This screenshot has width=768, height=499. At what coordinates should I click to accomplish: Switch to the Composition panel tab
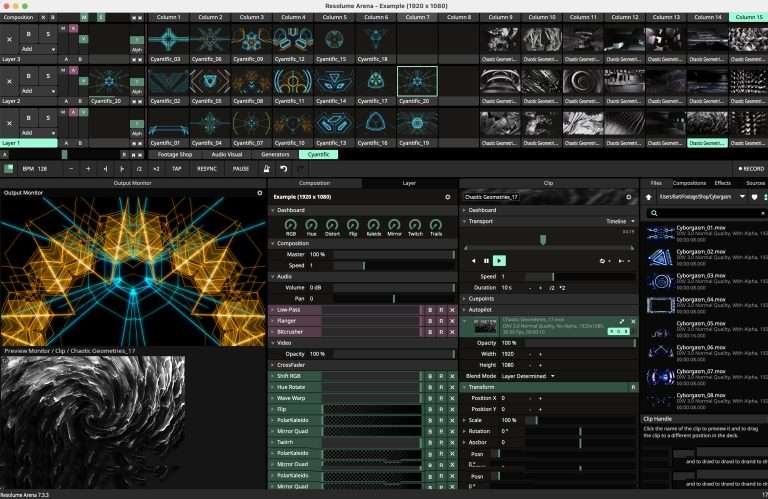[314, 183]
